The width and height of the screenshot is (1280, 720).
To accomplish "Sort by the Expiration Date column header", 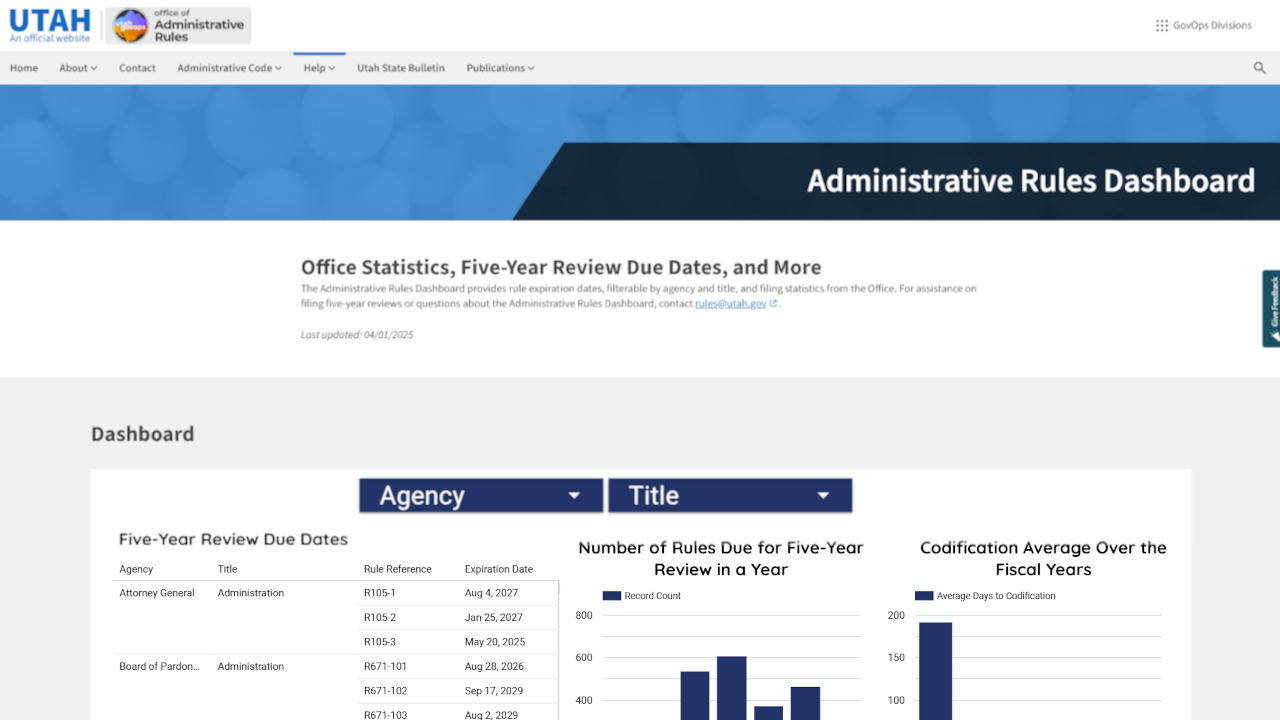I will 498,569.
